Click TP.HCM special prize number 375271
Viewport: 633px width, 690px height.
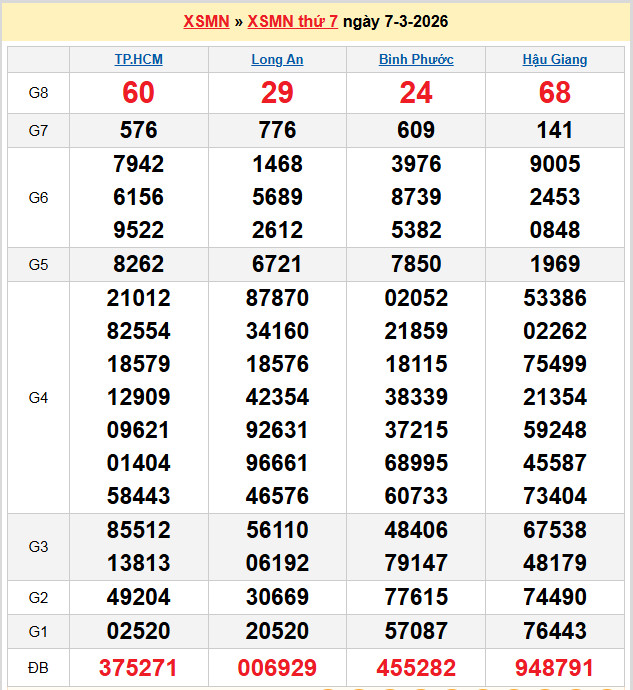(138, 667)
